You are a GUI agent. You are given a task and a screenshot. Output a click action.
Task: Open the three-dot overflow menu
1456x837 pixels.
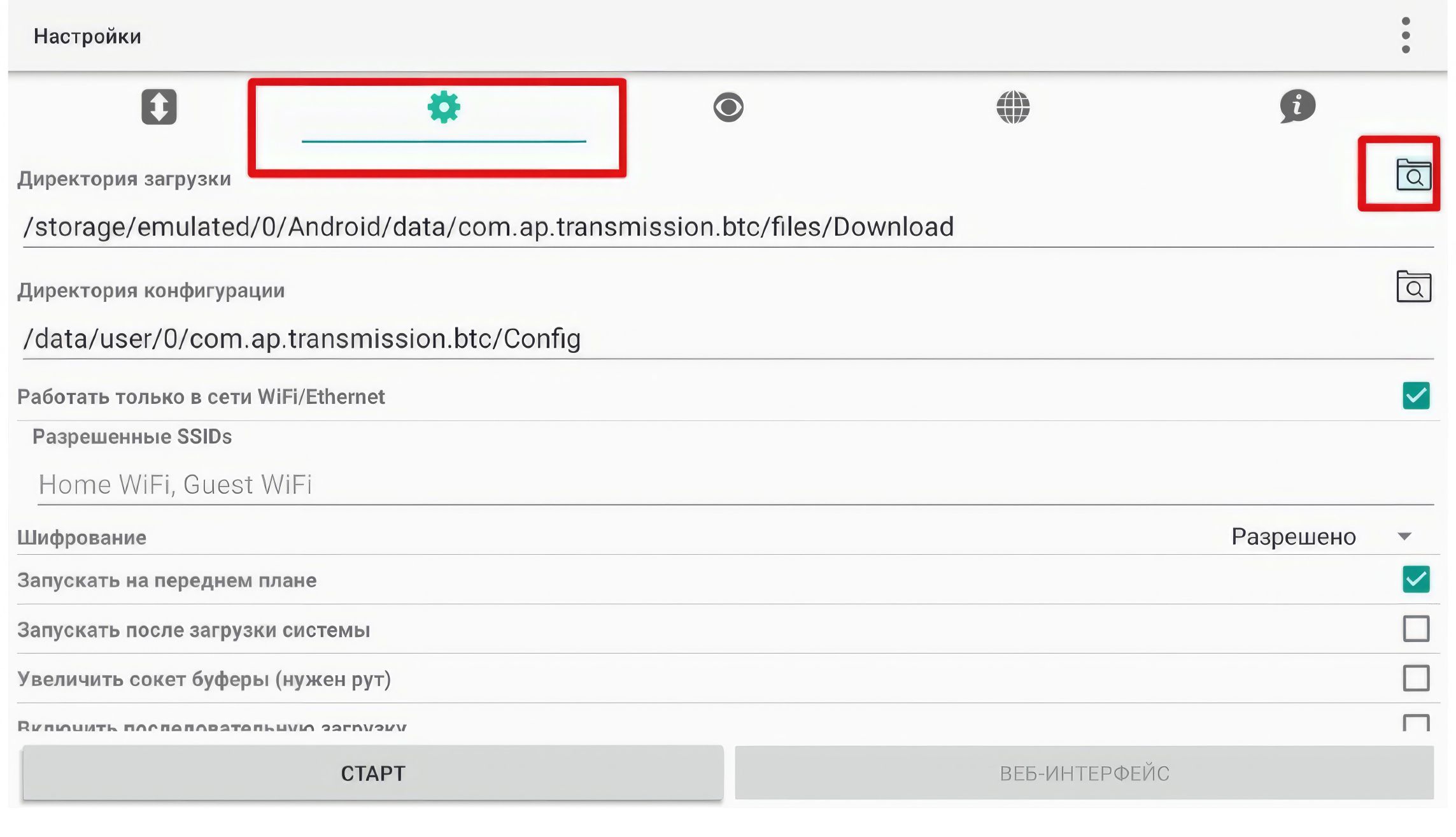1405,36
